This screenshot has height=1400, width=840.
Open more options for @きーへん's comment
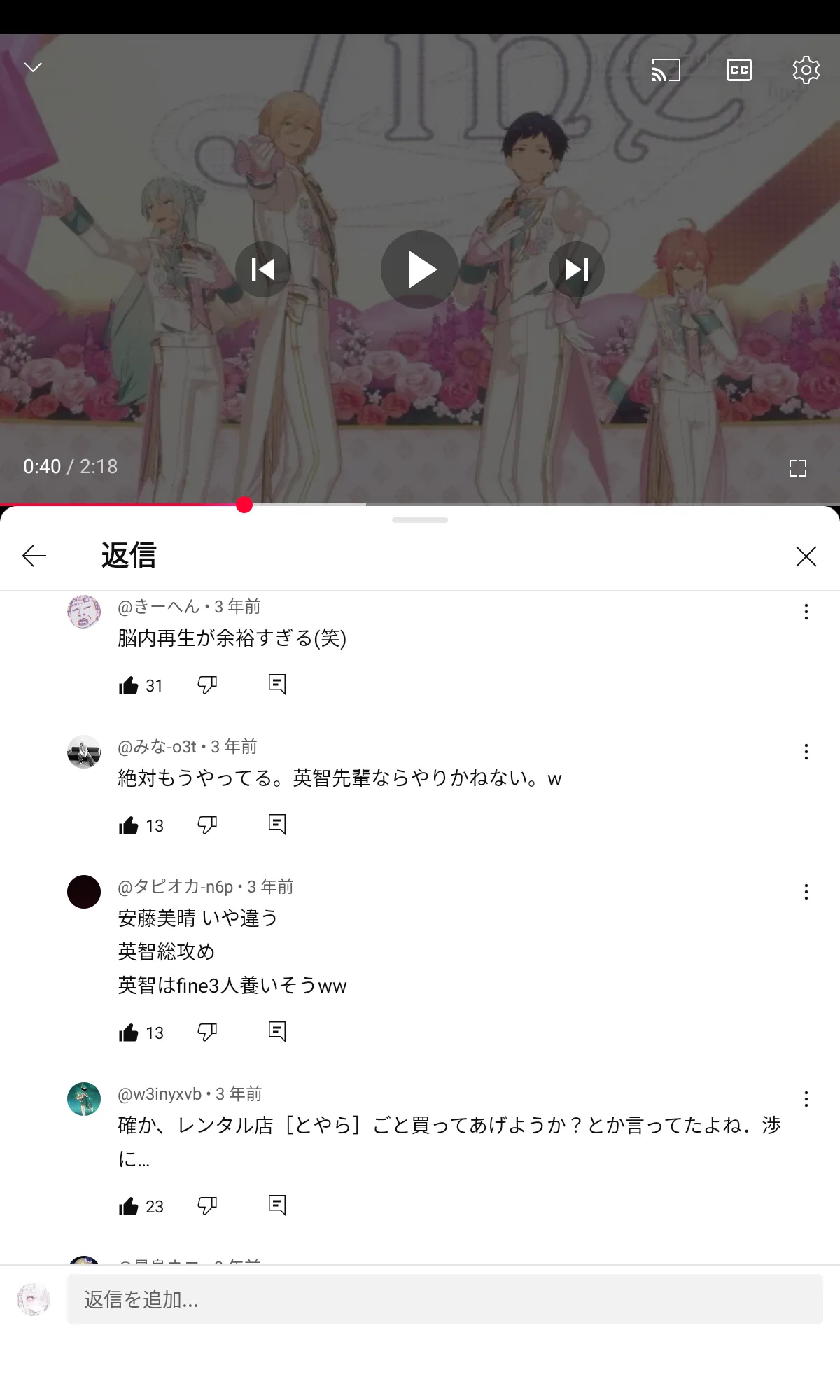(x=806, y=612)
